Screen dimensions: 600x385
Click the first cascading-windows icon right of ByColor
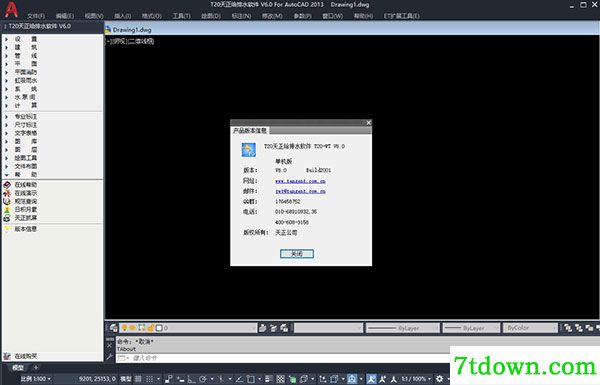pyautogui.click(x=568, y=328)
